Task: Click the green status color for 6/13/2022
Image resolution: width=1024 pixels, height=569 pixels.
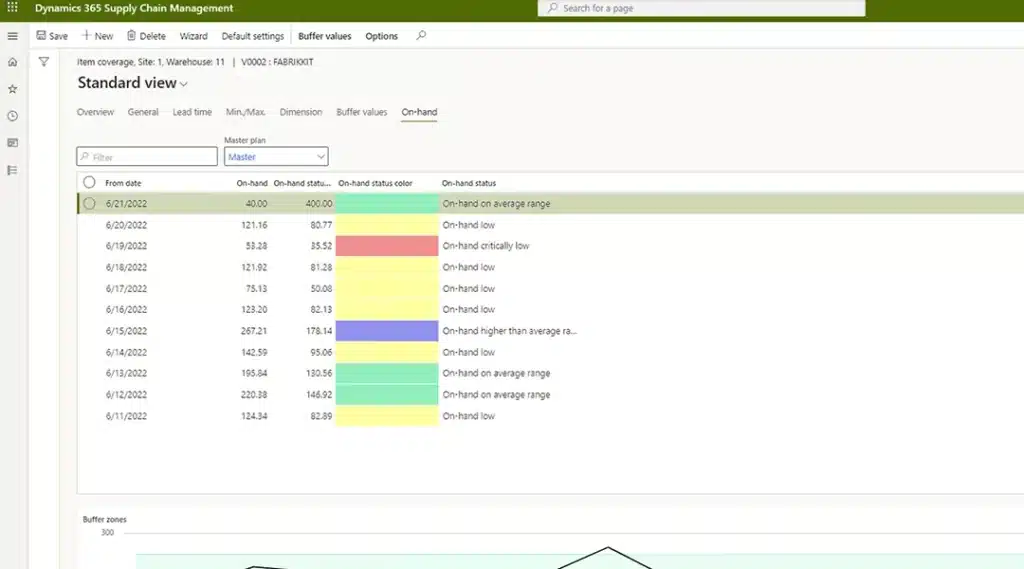Action: tap(387, 373)
